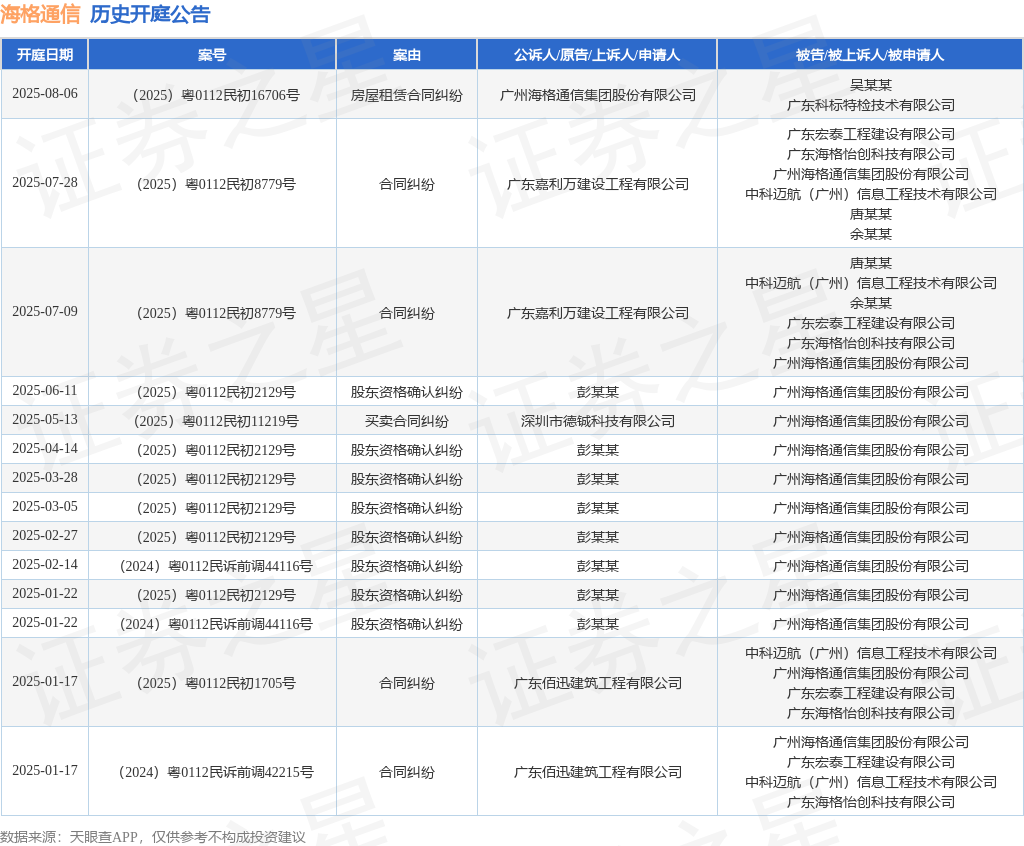Click 唐某某 in the 2025-07-09 row

tap(870, 263)
